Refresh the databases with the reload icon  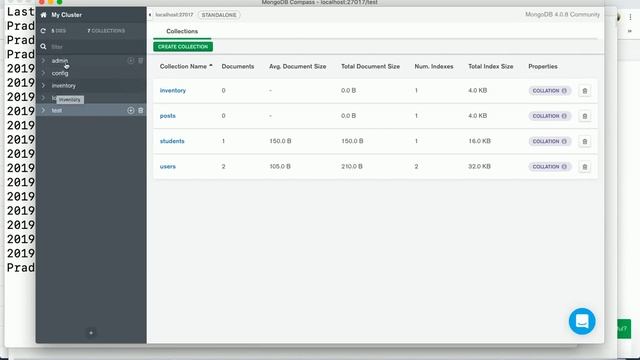tap(43, 31)
